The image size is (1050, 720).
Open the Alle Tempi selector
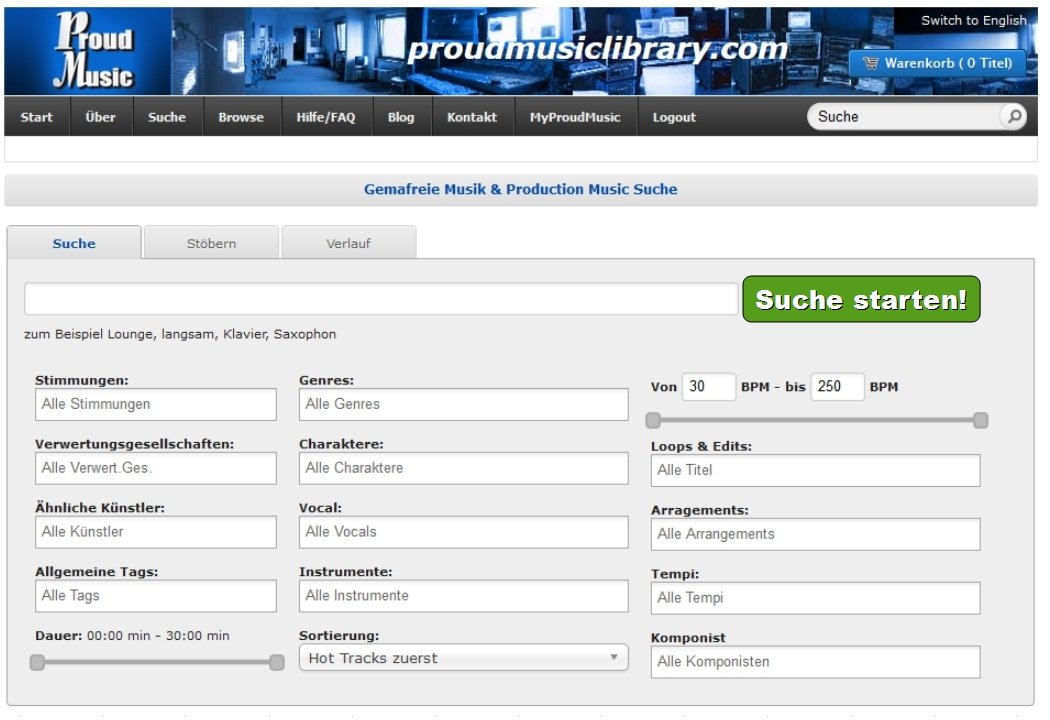tap(816, 598)
